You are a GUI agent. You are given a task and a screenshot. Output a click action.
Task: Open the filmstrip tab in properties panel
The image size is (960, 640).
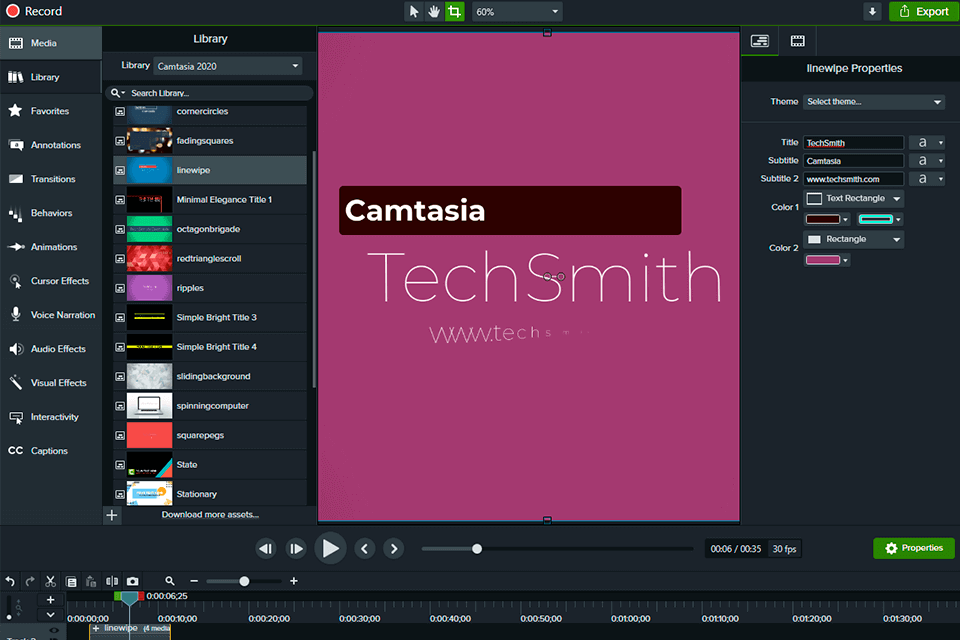[797, 41]
